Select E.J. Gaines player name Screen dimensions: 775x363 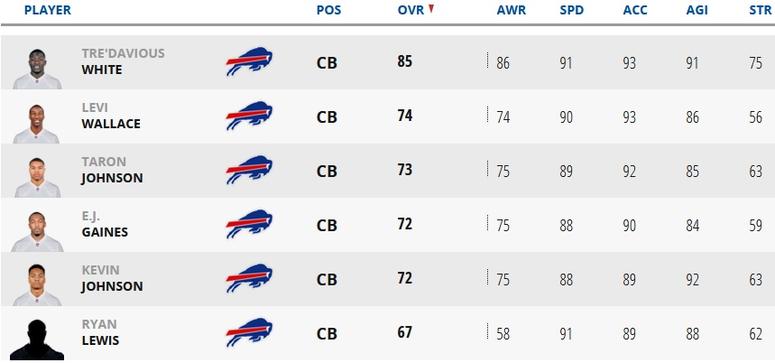105,224
